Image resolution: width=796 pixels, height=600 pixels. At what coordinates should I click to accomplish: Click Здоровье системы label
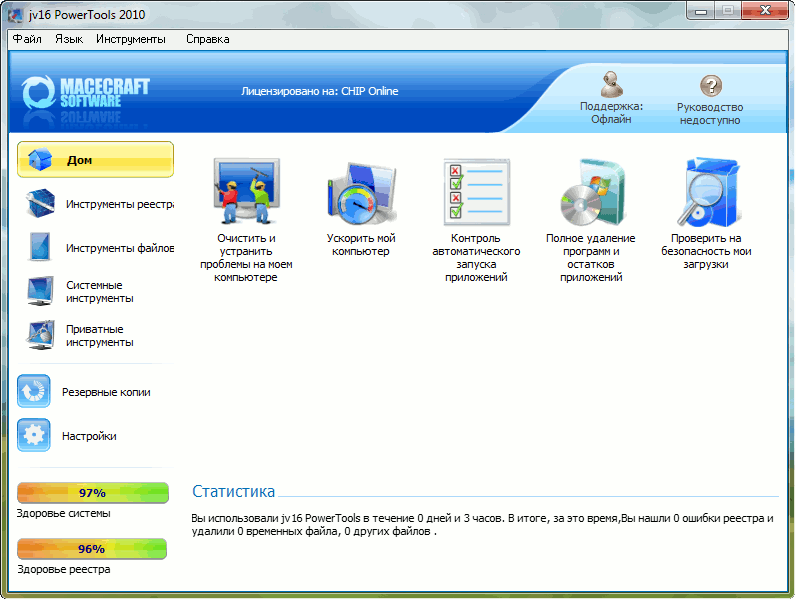63,513
